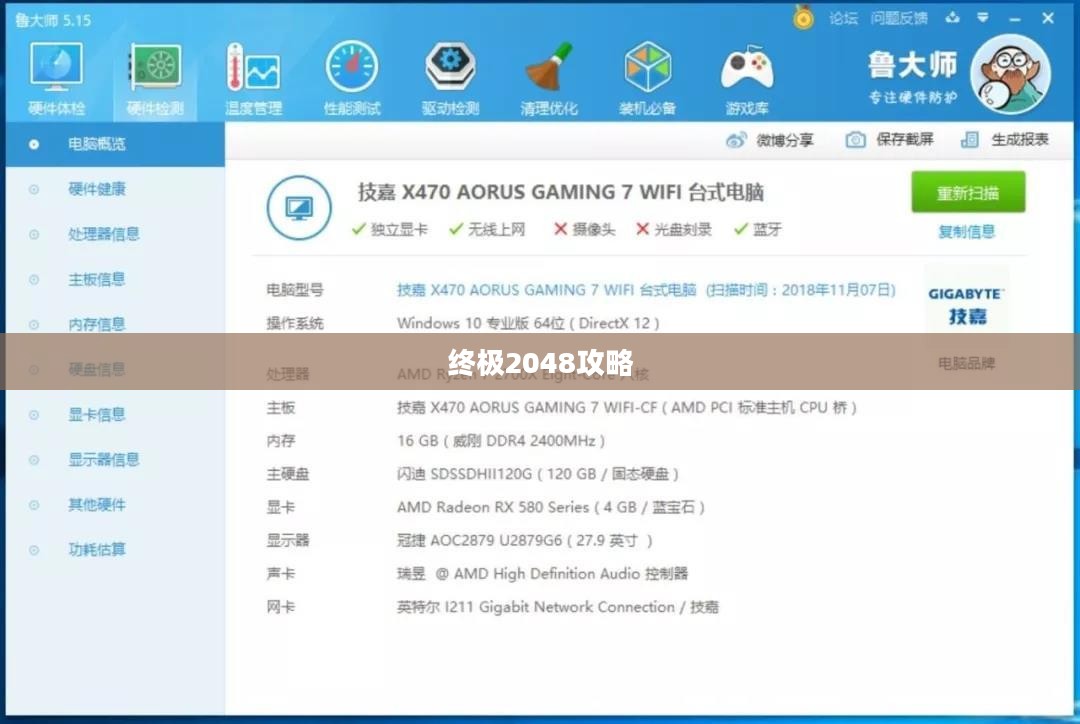The image size is (1080, 724).
Task: Click 生成报表 report button
Action: (x=1005, y=140)
